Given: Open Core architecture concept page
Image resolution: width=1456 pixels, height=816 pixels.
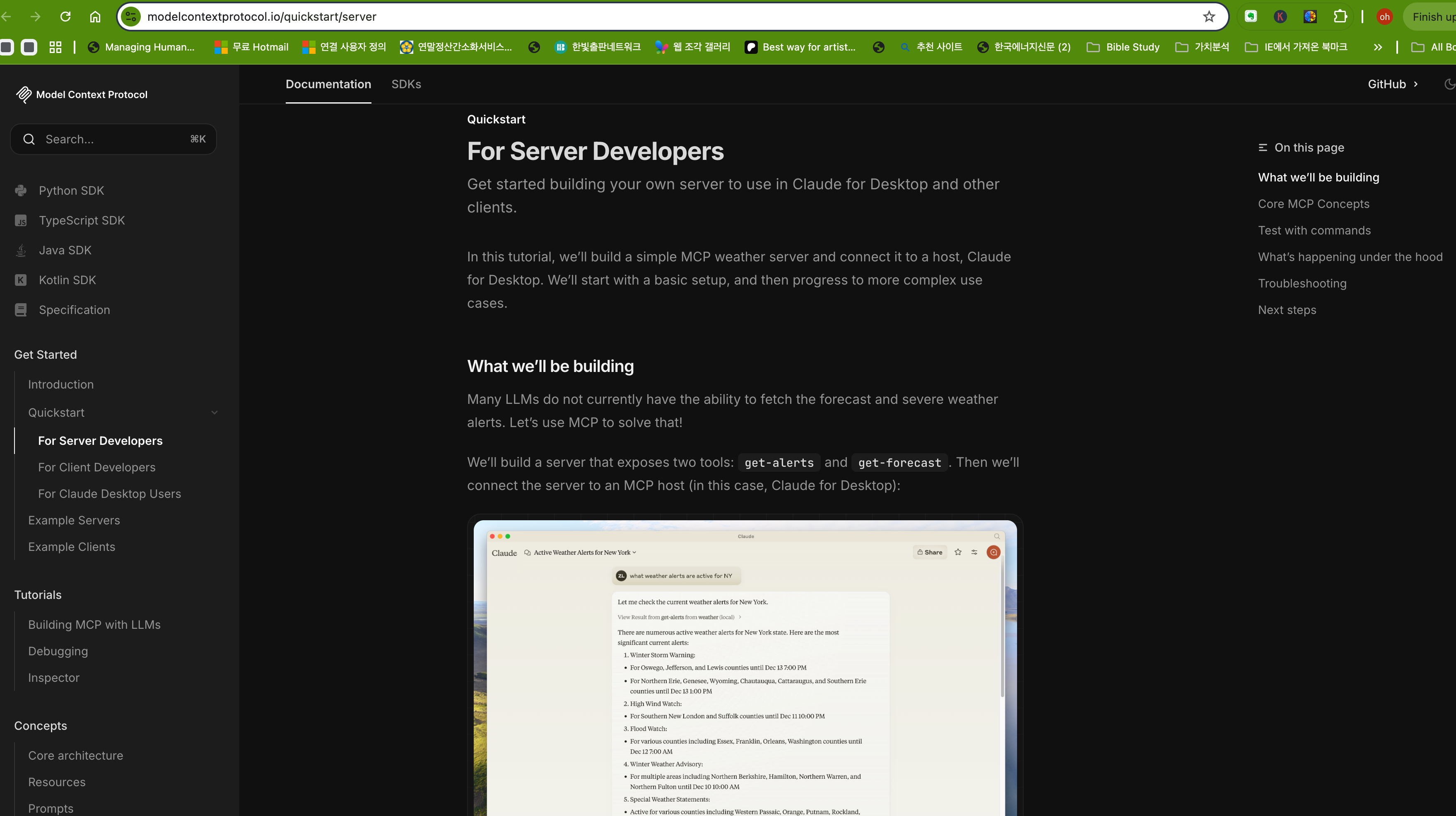Looking at the screenshot, I should pos(76,756).
